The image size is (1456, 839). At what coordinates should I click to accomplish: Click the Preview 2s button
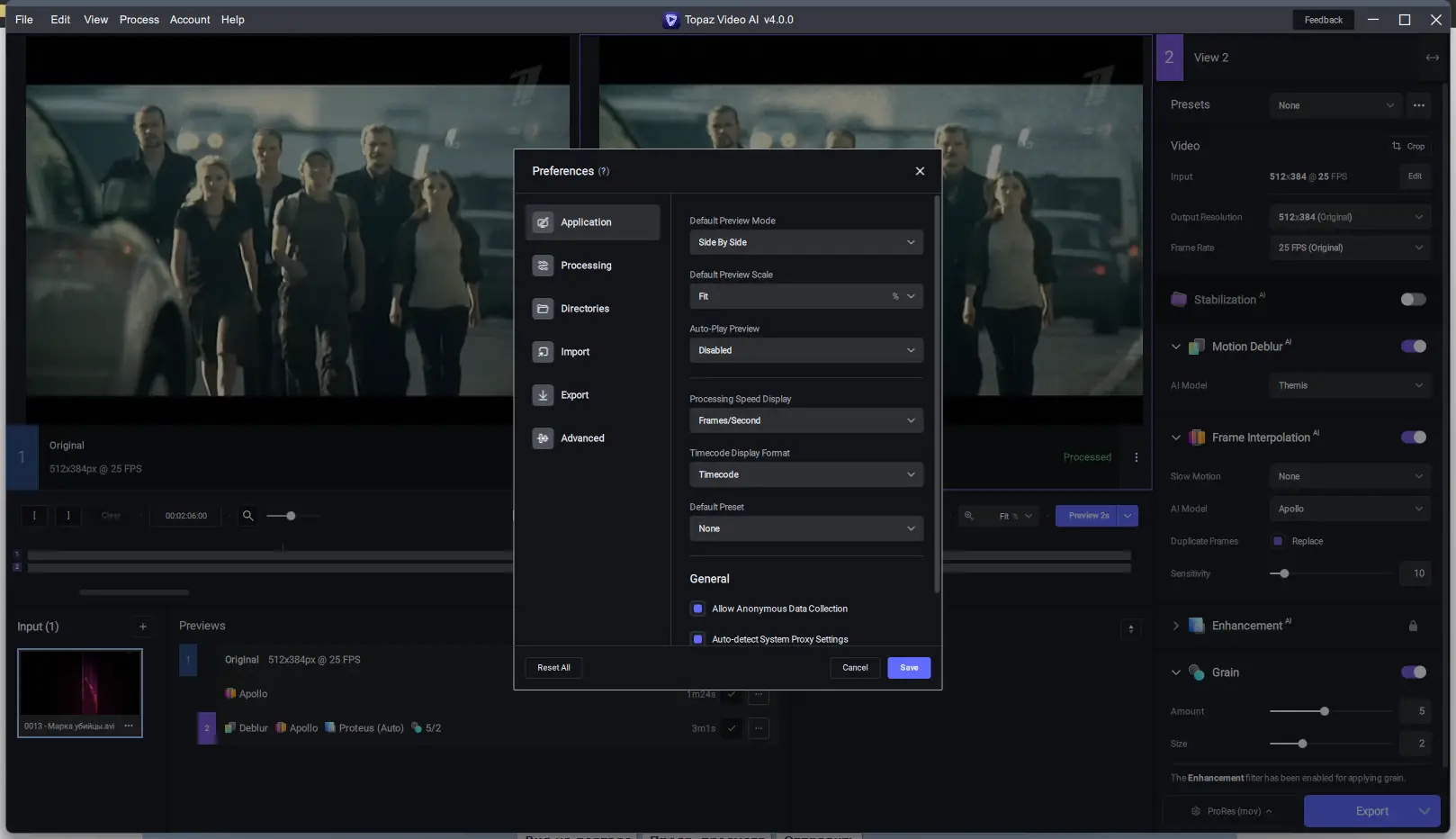coord(1088,516)
